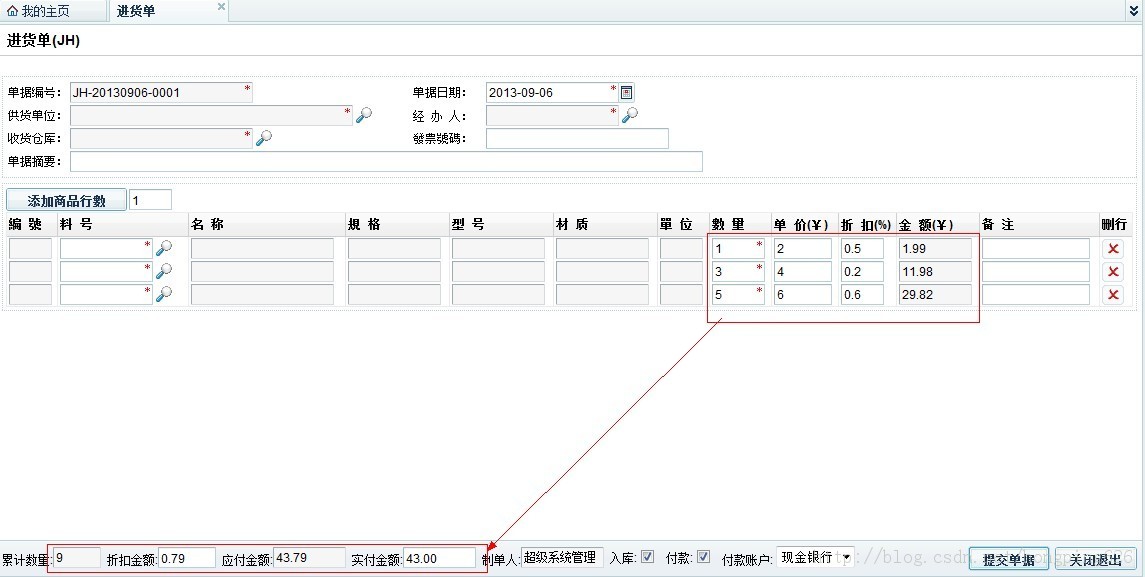Screen dimensions: 1145x577
Task: Click the 关闭退出 button
Action: (x=1095, y=559)
